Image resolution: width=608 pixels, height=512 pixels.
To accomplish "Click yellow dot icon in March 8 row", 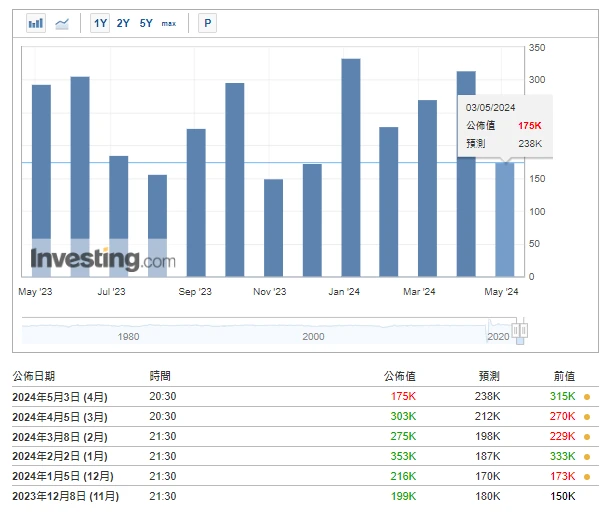I will [x=587, y=436].
